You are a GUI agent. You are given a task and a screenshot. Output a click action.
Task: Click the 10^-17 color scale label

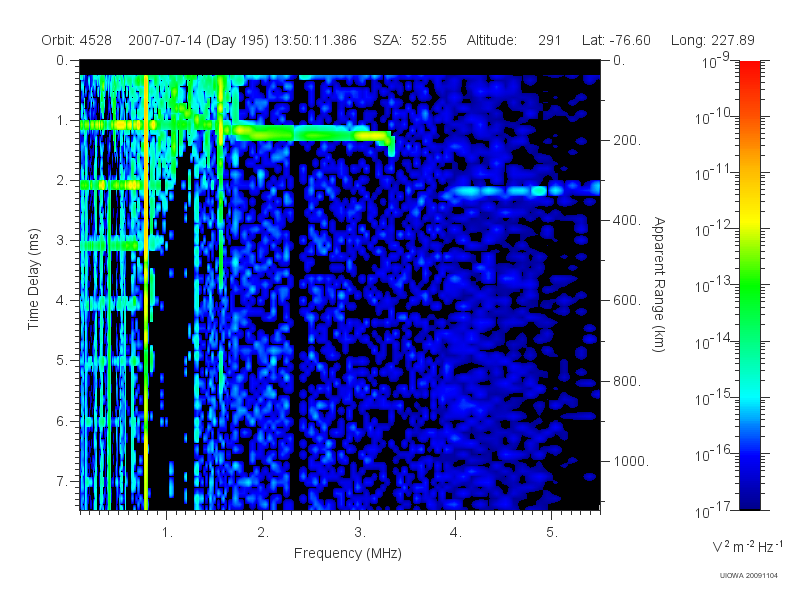(x=713, y=509)
